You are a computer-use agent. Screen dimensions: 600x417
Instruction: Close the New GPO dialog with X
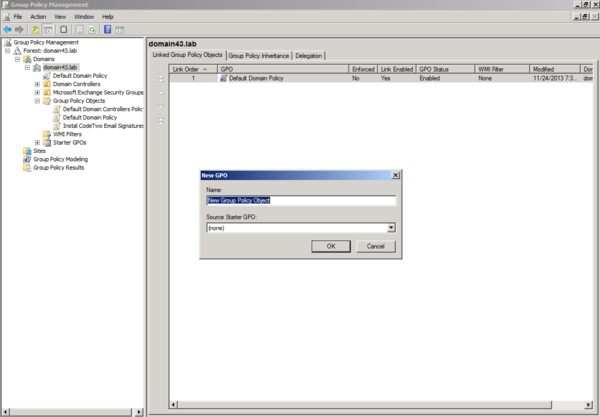tap(396, 175)
